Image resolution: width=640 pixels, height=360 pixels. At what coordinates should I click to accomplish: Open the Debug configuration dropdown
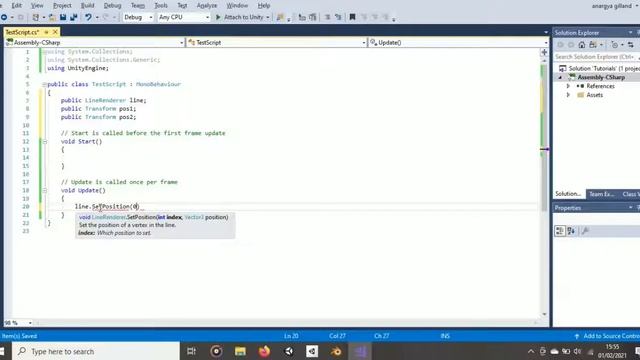151,17
